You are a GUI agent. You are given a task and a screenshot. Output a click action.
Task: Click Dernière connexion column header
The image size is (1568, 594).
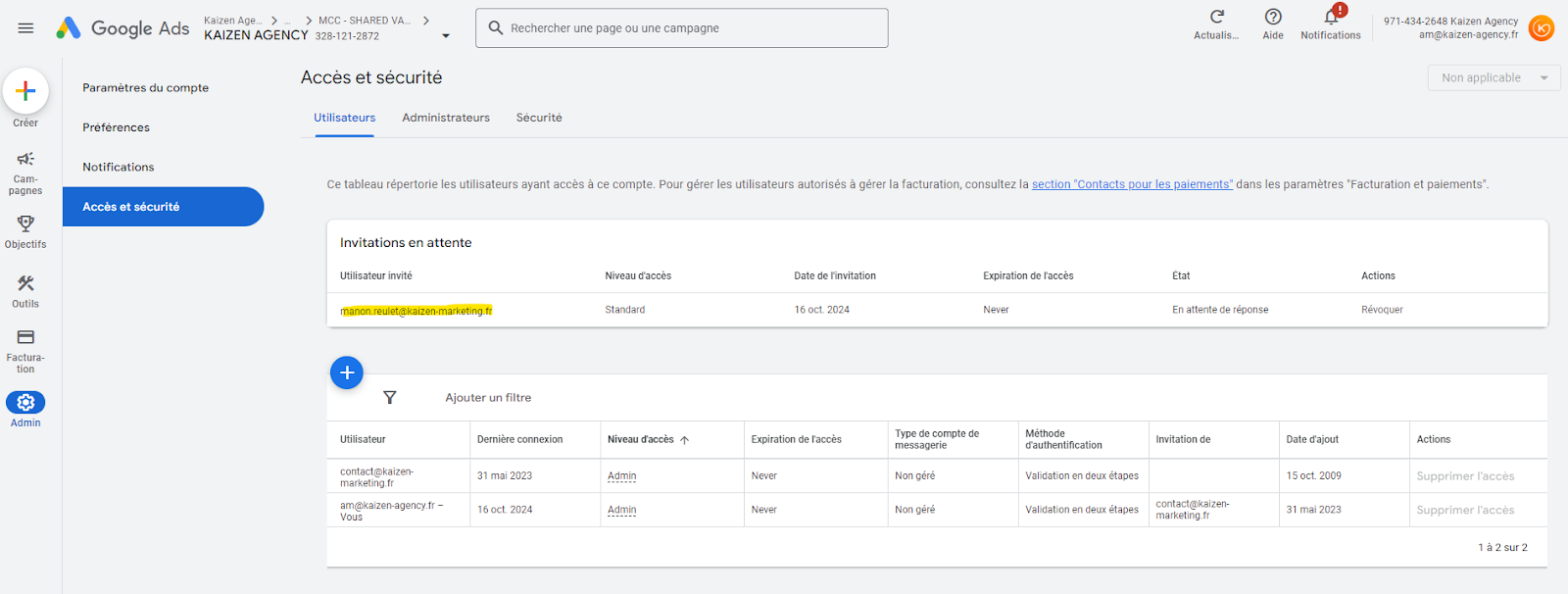[x=519, y=440]
